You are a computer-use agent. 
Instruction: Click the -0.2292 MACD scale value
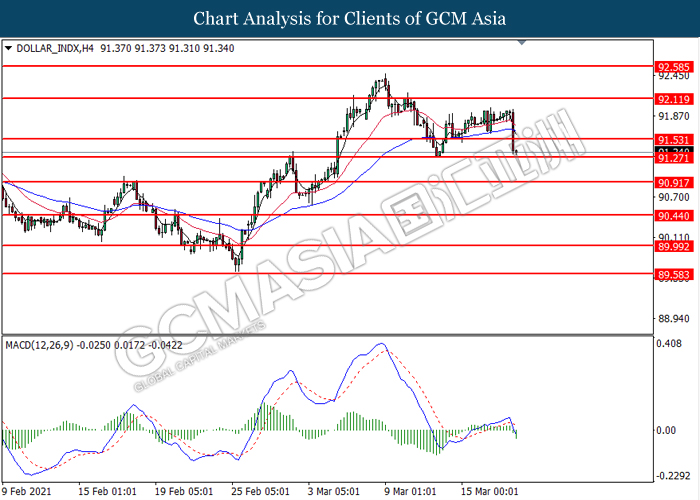click(672, 476)
